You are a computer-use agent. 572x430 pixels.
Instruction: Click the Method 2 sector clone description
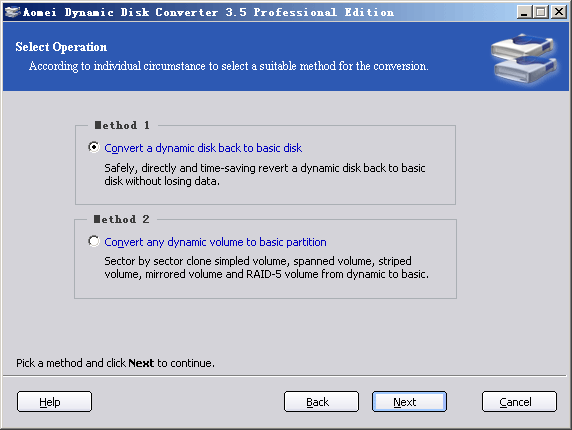[x=267, y=267]
